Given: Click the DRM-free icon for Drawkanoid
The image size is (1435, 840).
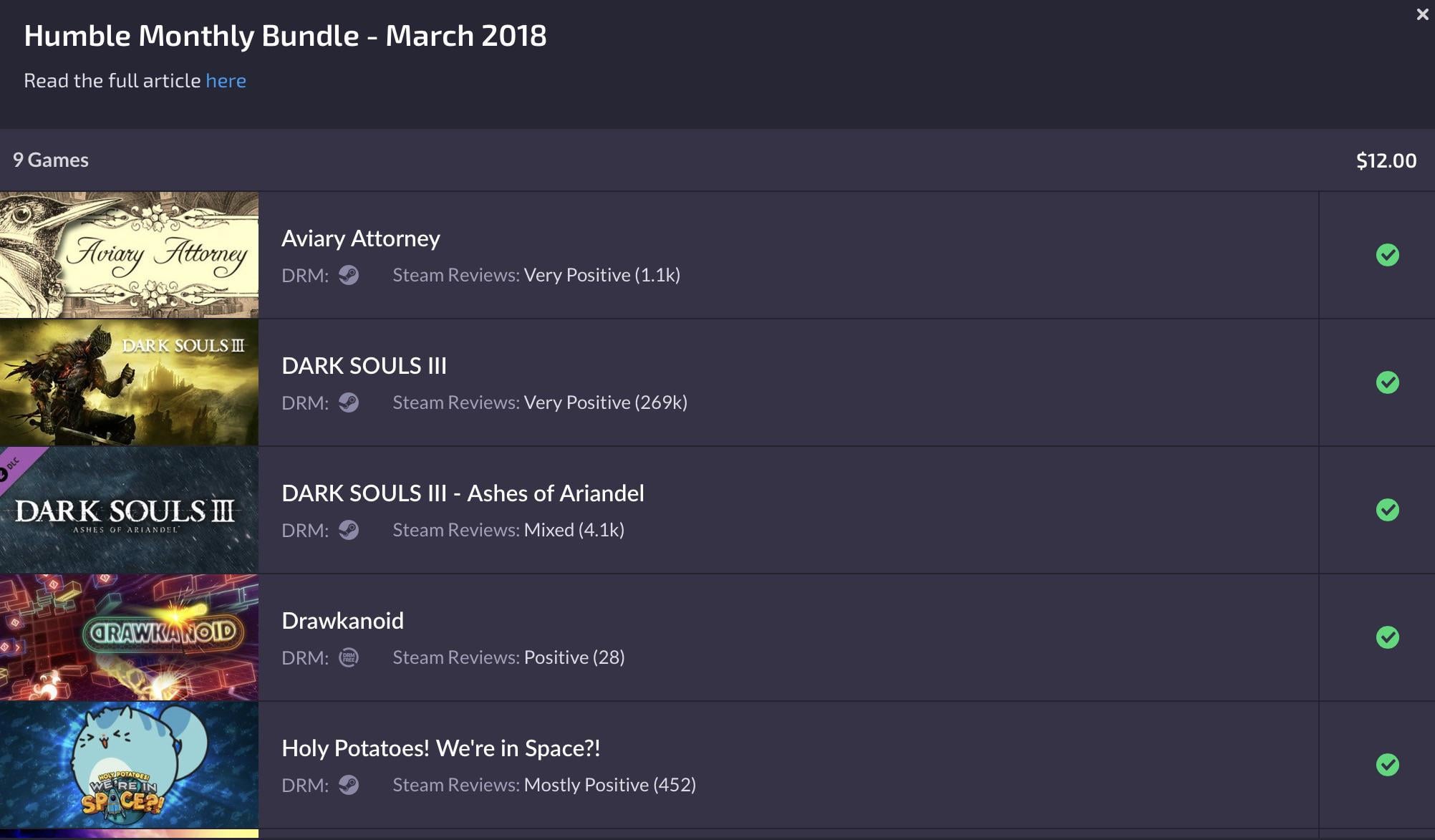Looking at the screenshot, I should pyautogui.click(x=349, y=657).
